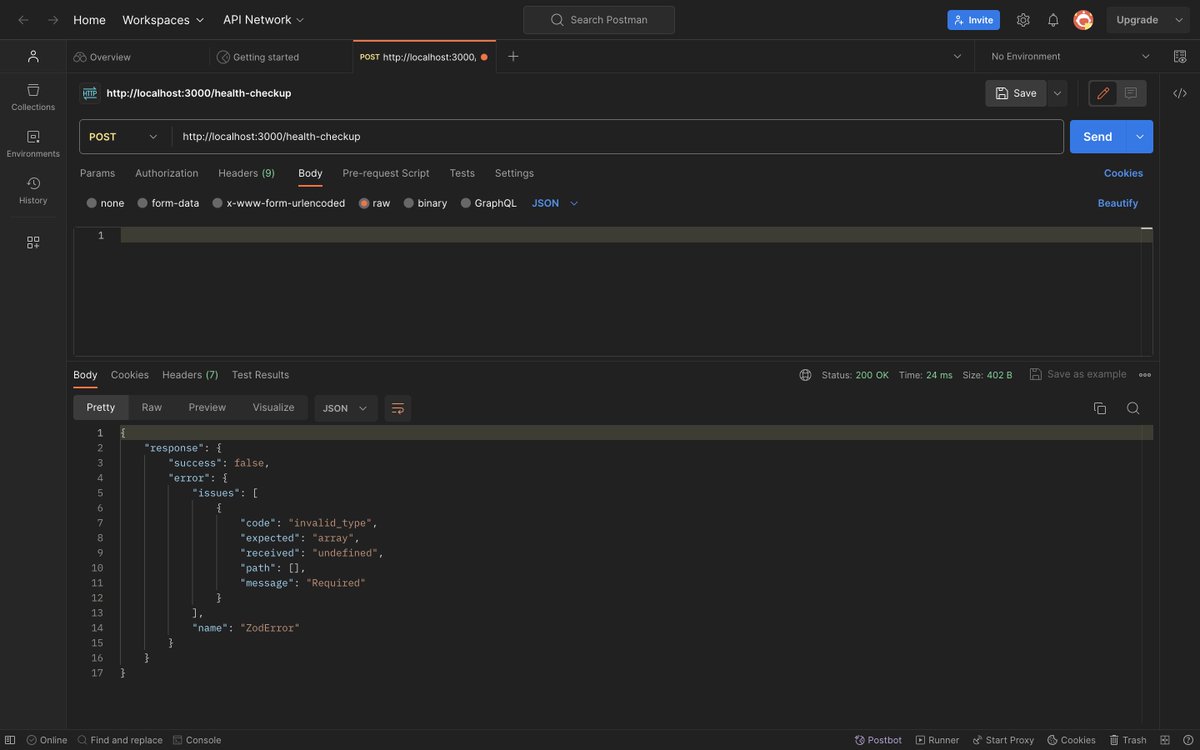Expand the API Network dropdown

pos(264,20)
